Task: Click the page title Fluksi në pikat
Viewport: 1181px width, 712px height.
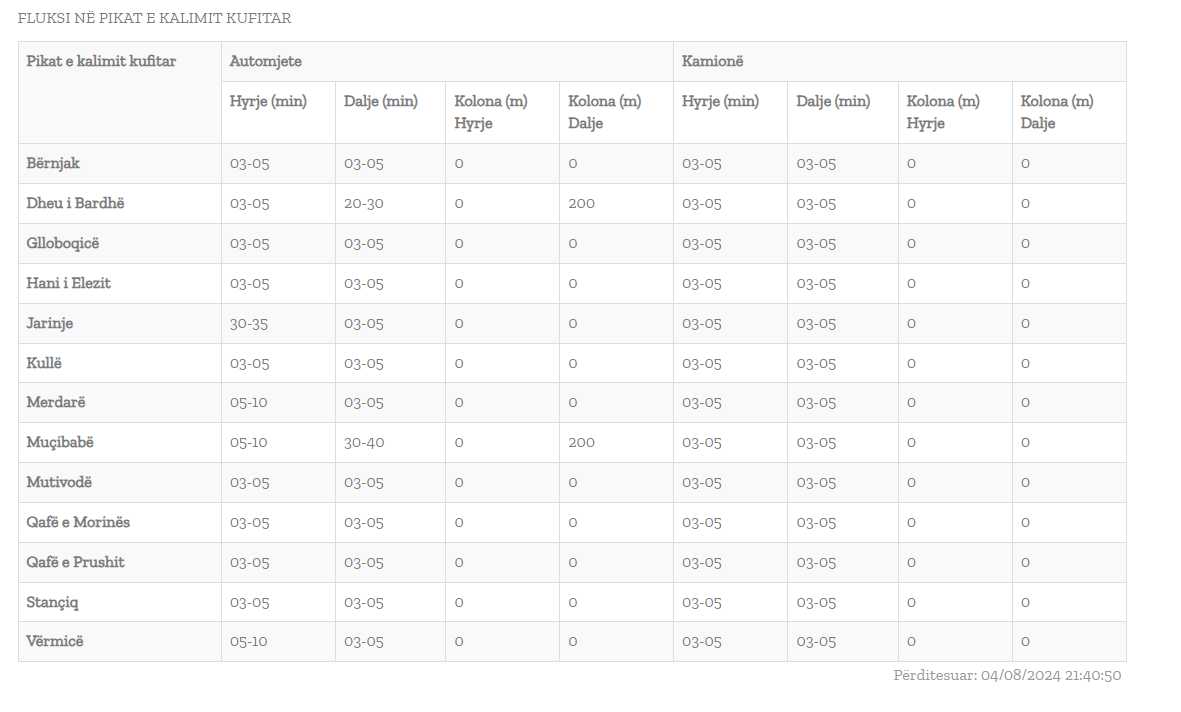Action: click(155, 18)
